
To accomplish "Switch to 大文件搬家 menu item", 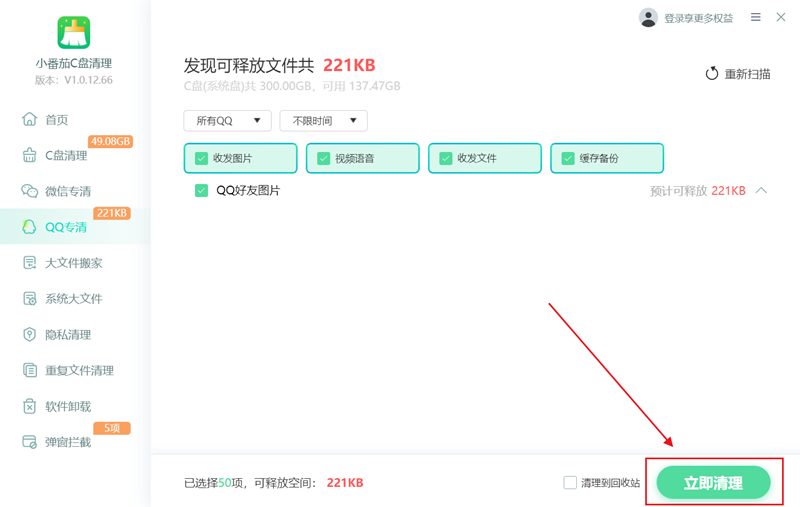I will tap(76, 263).
